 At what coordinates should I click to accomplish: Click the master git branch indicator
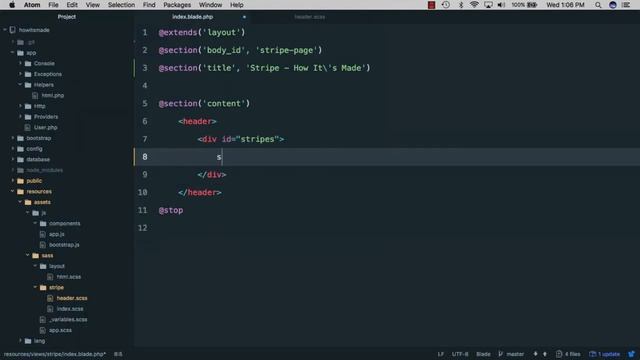pyautogui.click(x=511, y=354)
